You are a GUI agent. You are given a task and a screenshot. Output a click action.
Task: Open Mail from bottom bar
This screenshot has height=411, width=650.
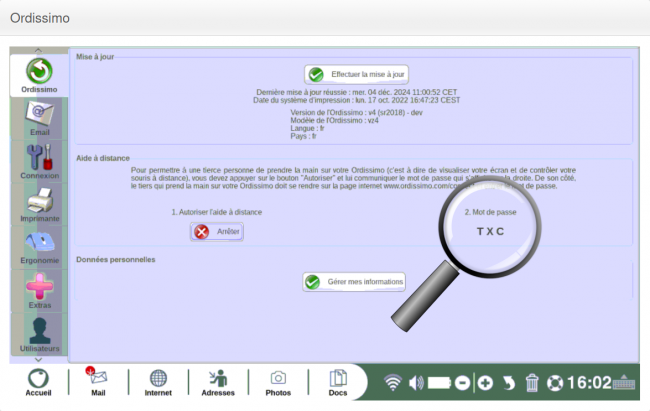click(98, 383)
